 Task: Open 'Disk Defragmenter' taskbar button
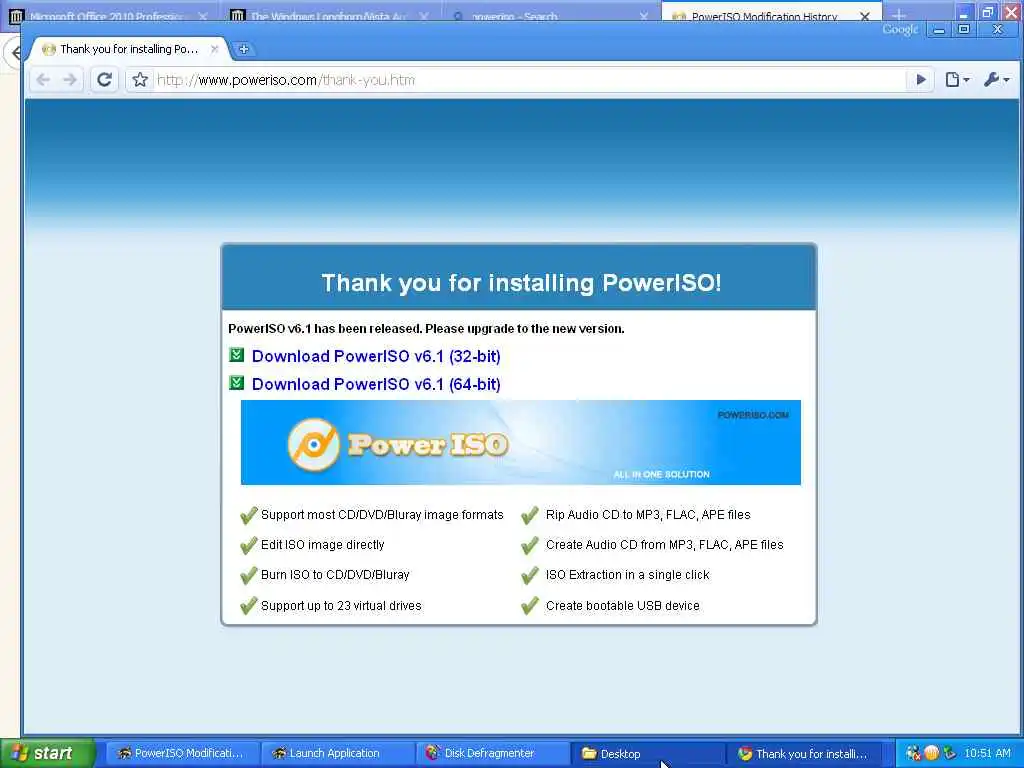[492, 753]
